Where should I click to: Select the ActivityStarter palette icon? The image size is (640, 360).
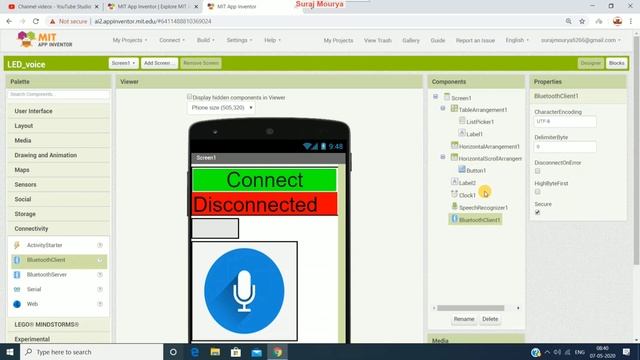pyautogui.click(x=17, y=245)
